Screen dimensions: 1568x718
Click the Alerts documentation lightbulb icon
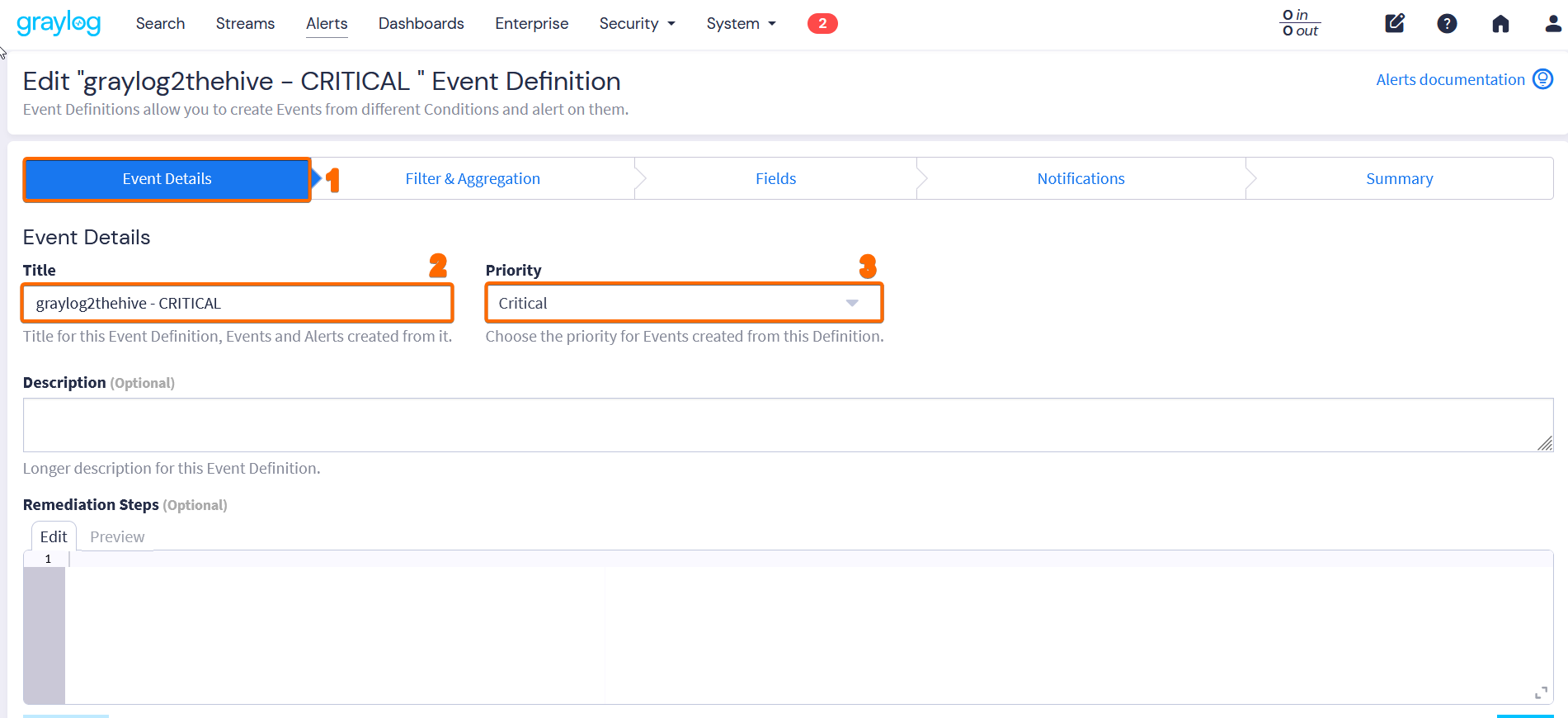coord(1542,79)
